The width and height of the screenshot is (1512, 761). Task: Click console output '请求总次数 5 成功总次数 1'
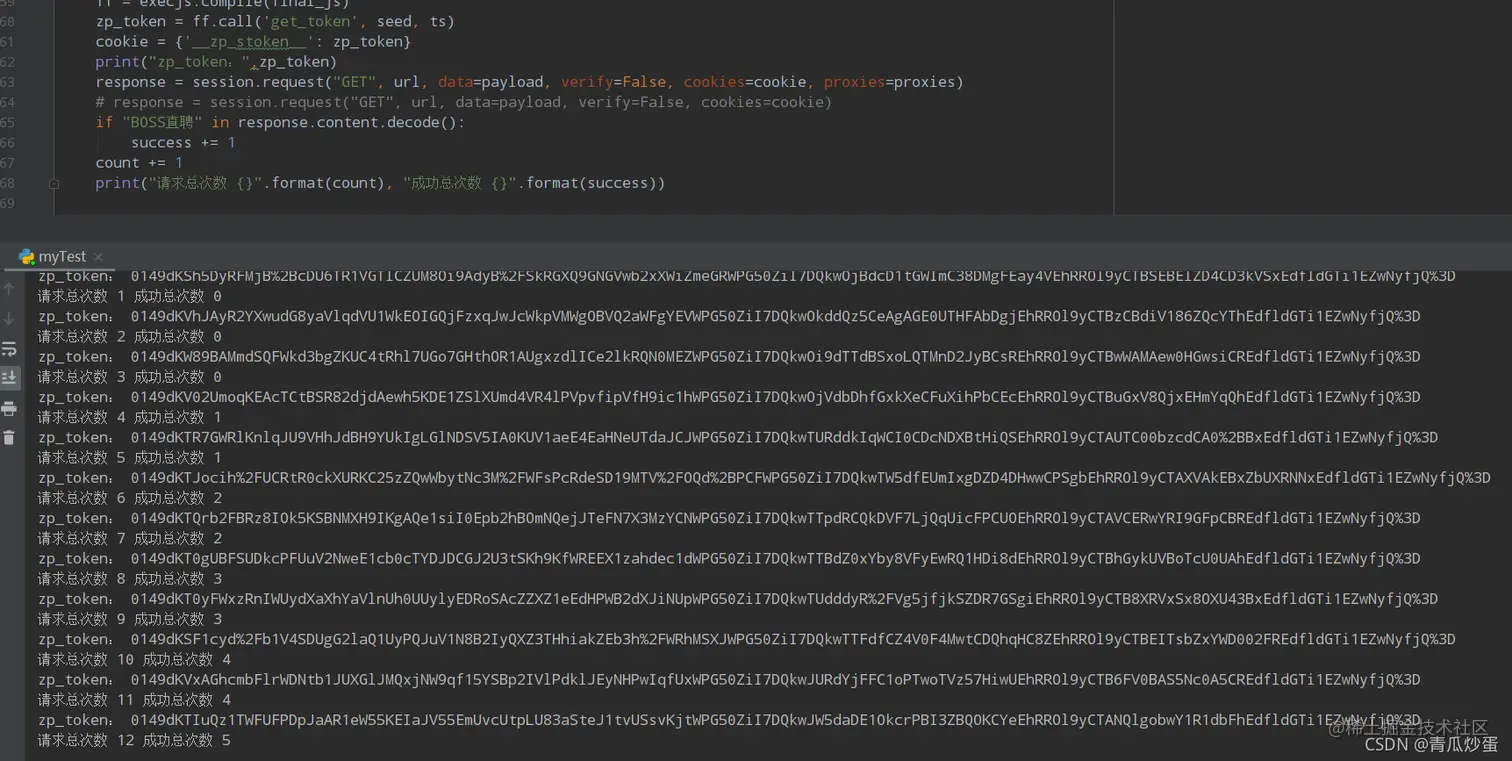pyautogui.click(x=130, y=457)
